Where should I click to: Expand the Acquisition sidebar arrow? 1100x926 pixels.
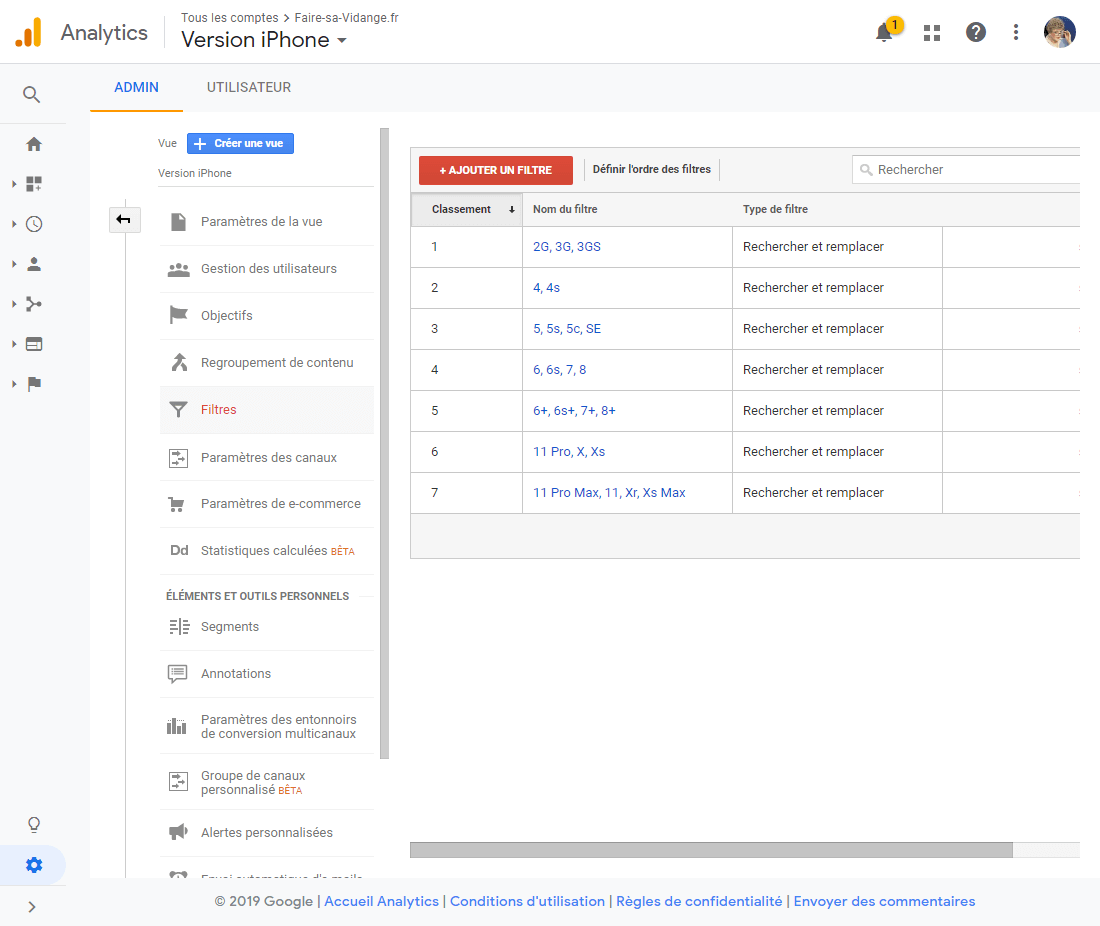point(14,304)
